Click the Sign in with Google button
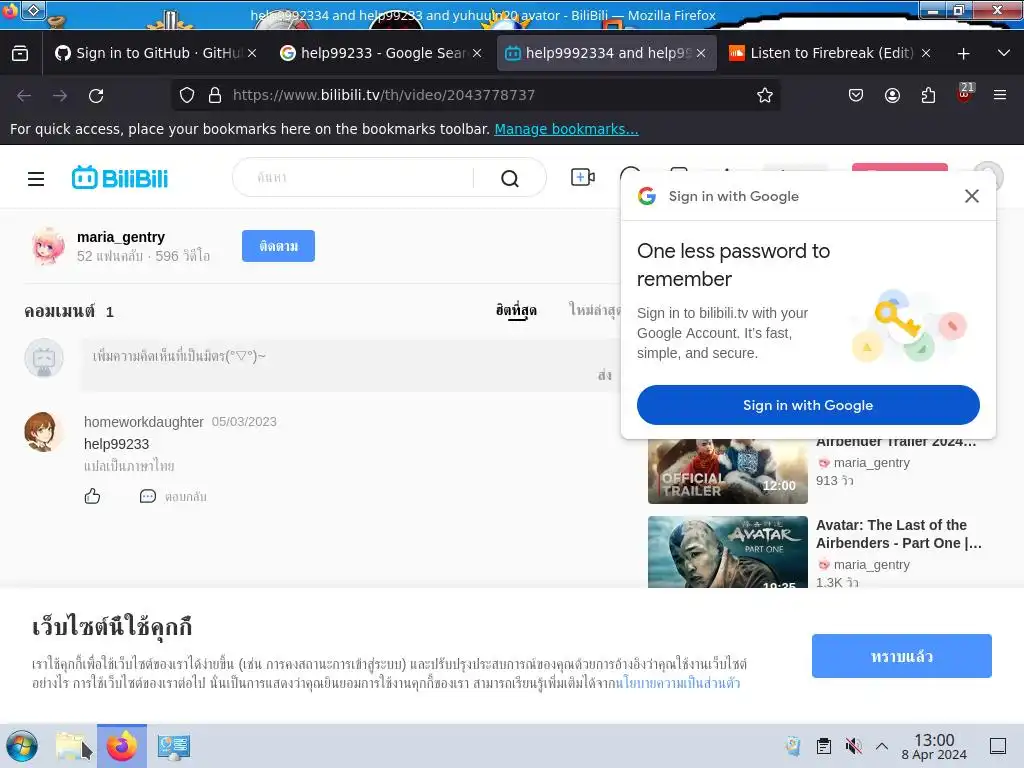This screenshot has width=1024, height=768. pos(808,405)
